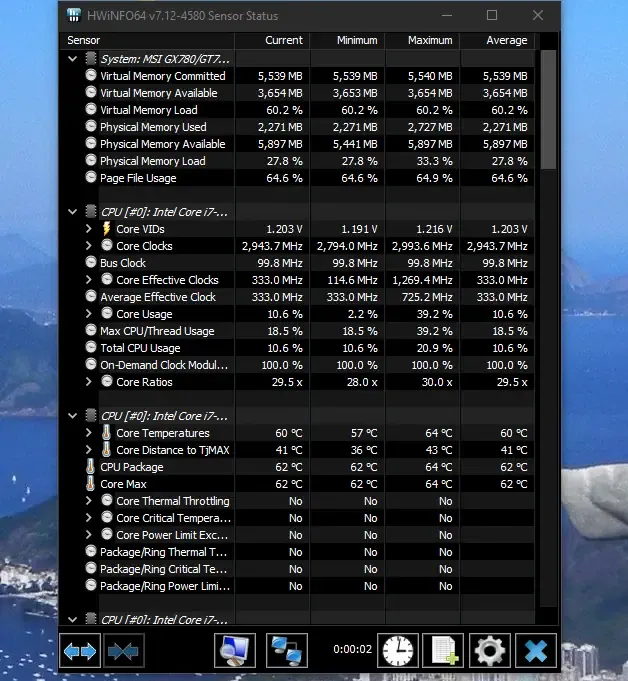Click the Minimum column header
Viewport: 628px width, 681px height.
point(347,40)
